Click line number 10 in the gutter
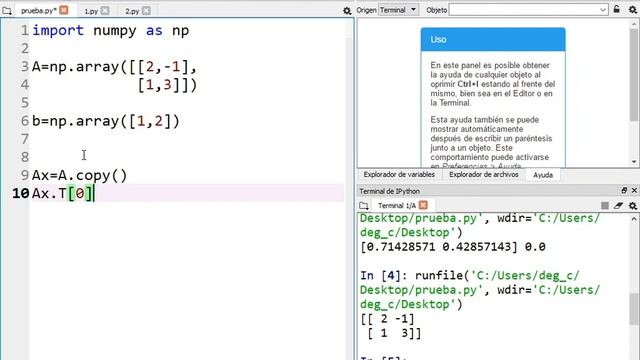Screen dimensions: 640x360 (x=20, y=193)
